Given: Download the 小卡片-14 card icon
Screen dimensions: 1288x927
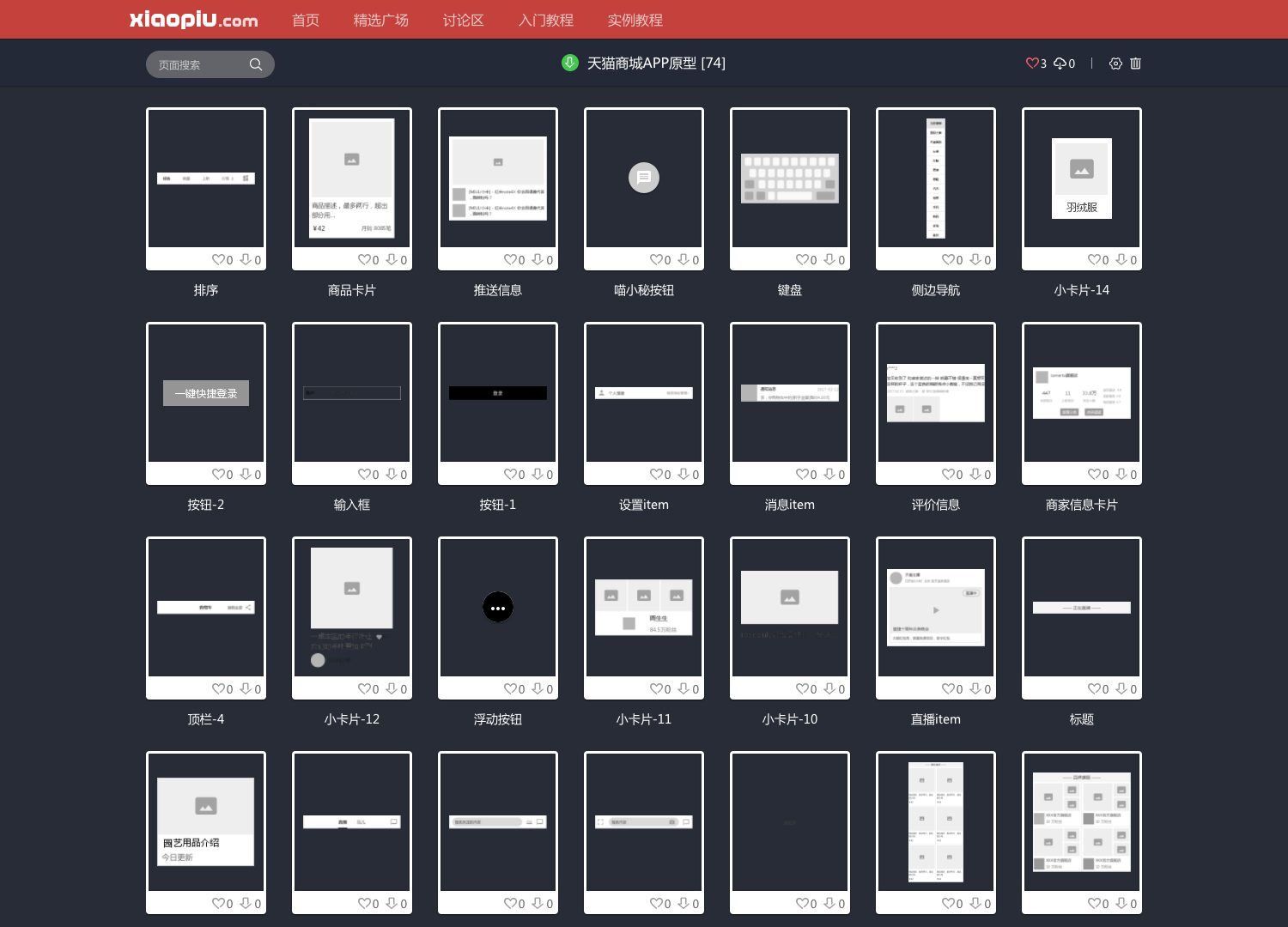Looking at the screenshot, I should (1121, 259).
